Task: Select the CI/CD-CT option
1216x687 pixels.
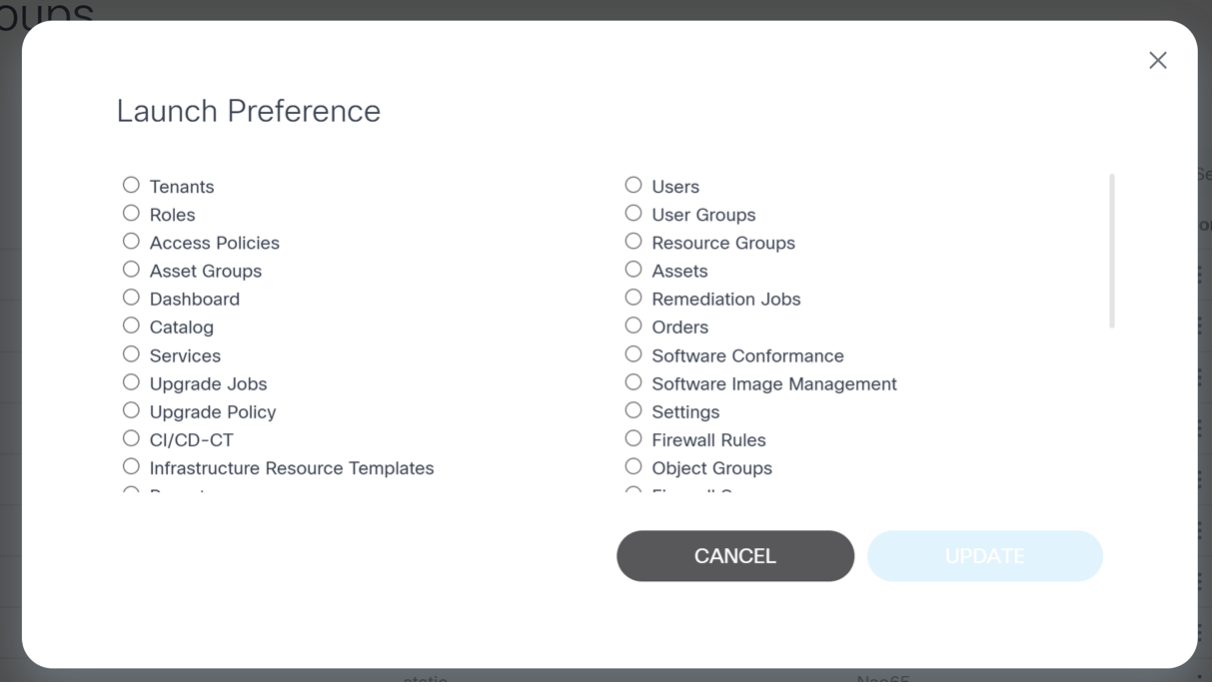Action: 131,438
